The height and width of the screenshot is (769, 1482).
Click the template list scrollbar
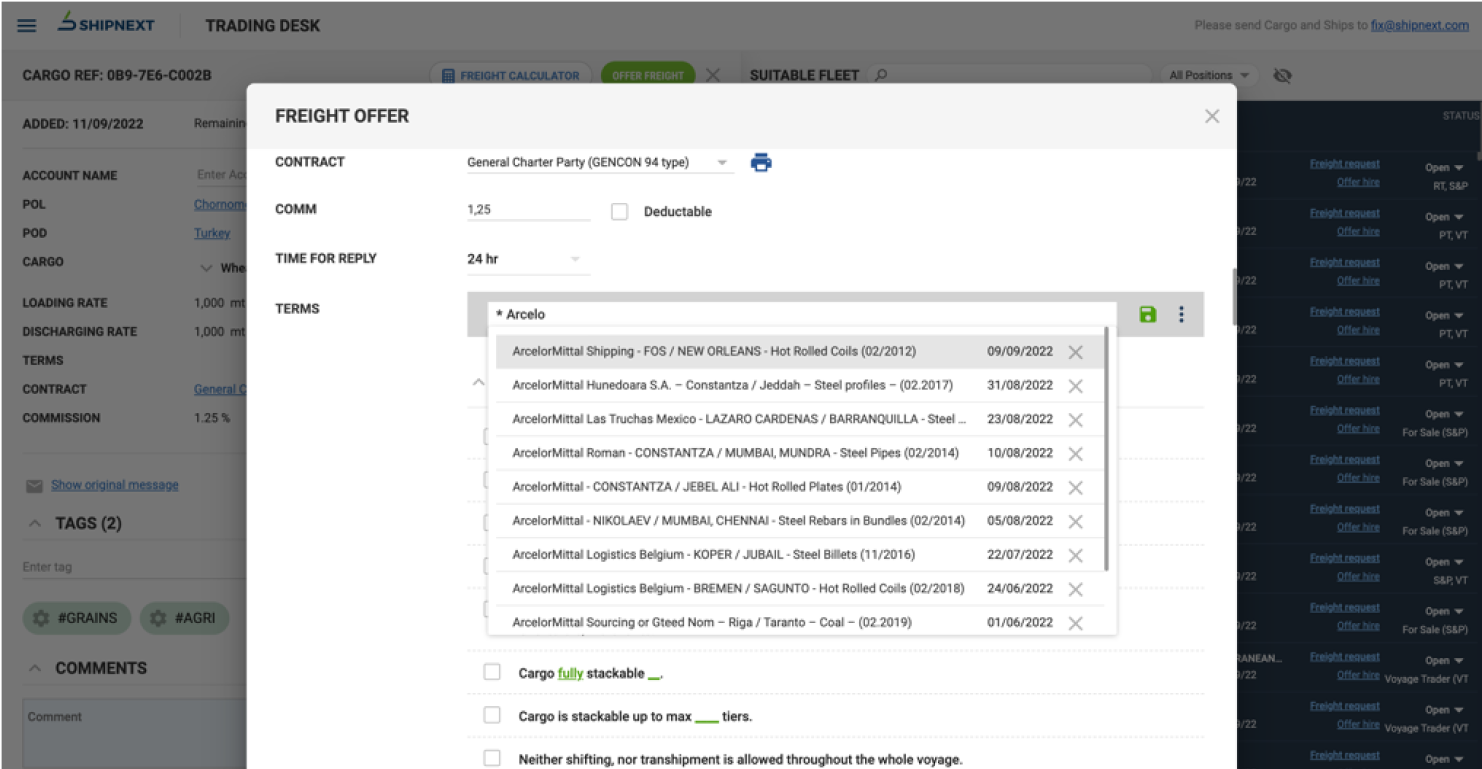coord(1107,450)
